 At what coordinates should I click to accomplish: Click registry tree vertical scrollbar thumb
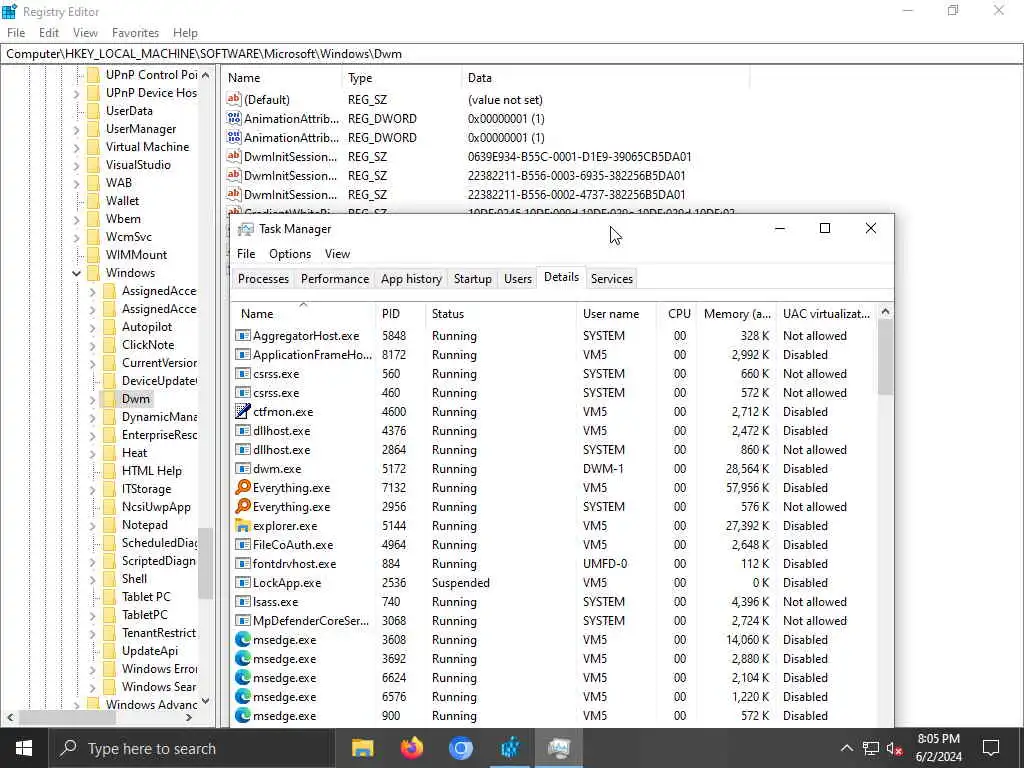(205, 564)
